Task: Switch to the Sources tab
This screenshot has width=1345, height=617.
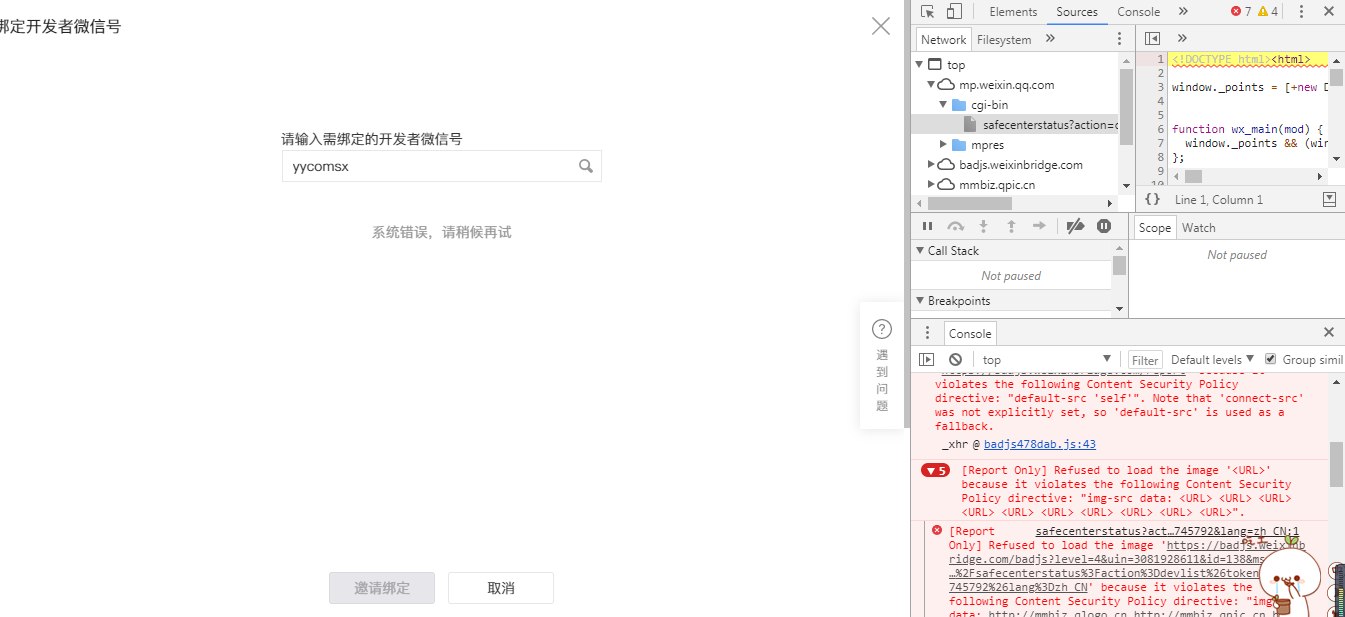Action: point(1077,12)
